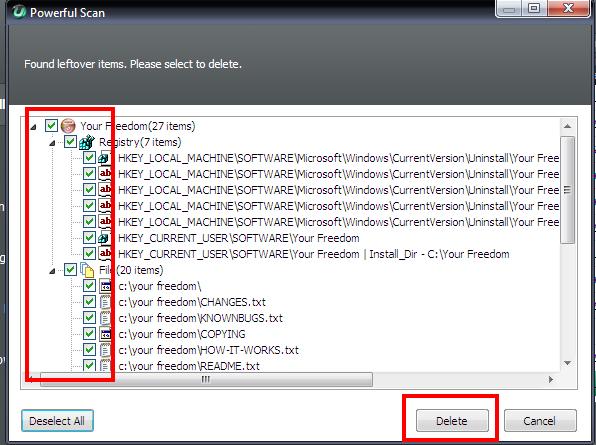Click the Powerful Scan title bar logo
596x445 pixels.
pos(18,11)
